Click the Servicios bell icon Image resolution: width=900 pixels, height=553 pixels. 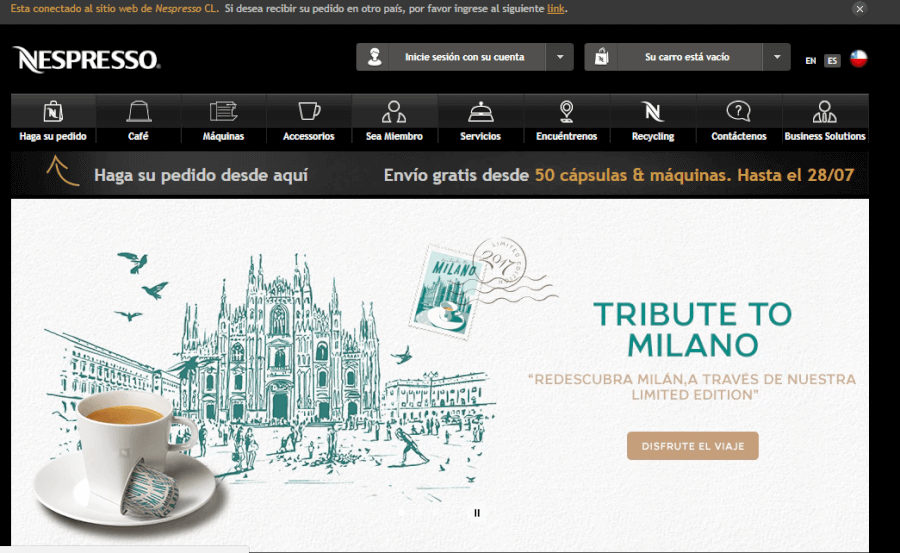point(480,111)
